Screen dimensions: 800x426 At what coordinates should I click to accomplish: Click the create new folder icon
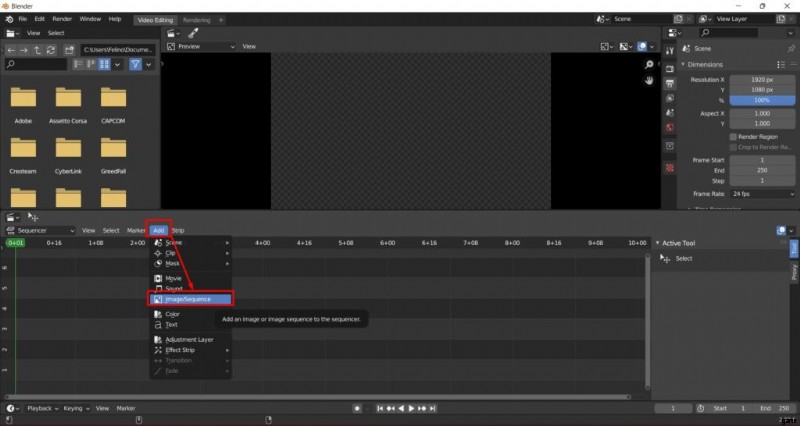(69, 49)
